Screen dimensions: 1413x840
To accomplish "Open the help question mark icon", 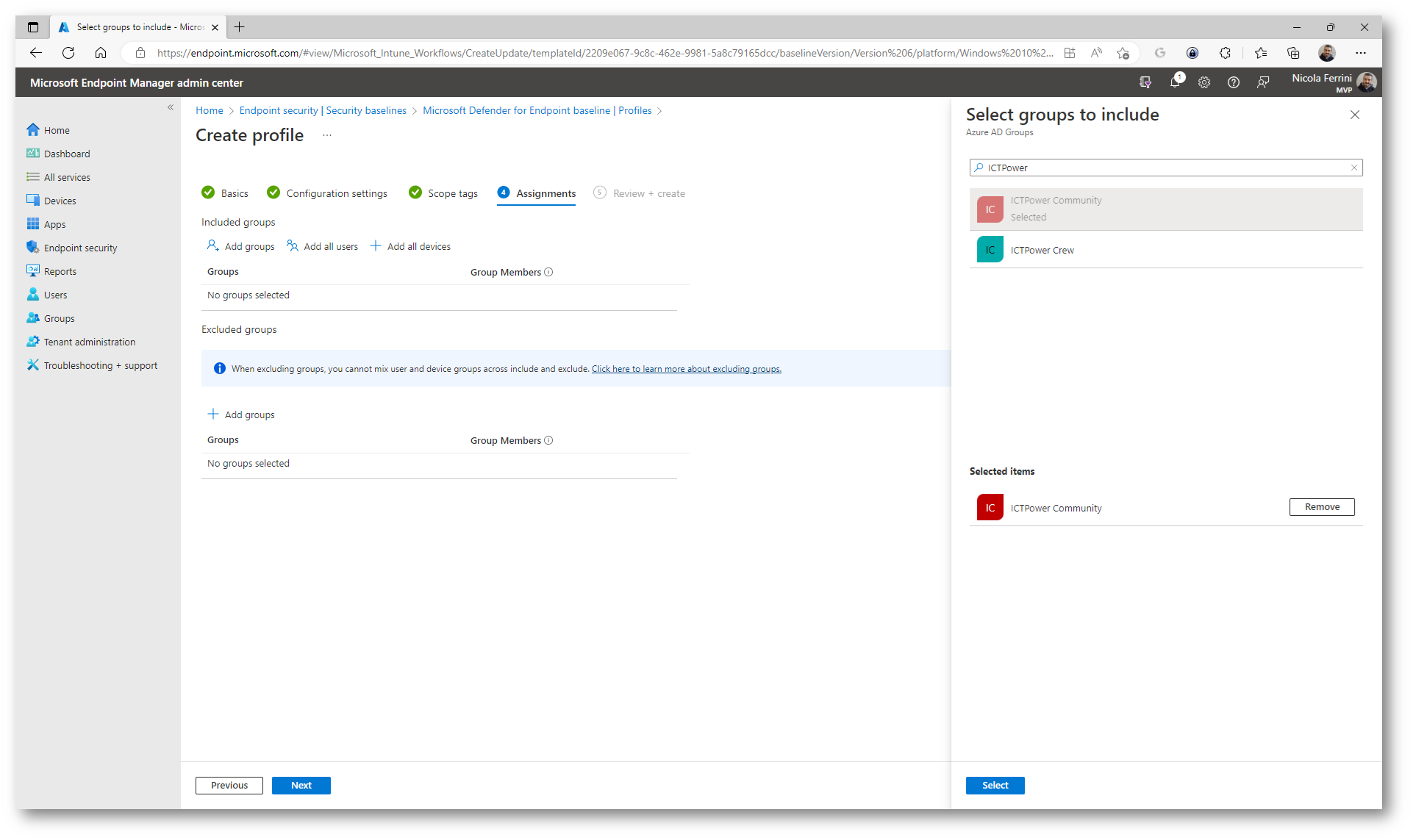I will click(x=1234, y=82).
